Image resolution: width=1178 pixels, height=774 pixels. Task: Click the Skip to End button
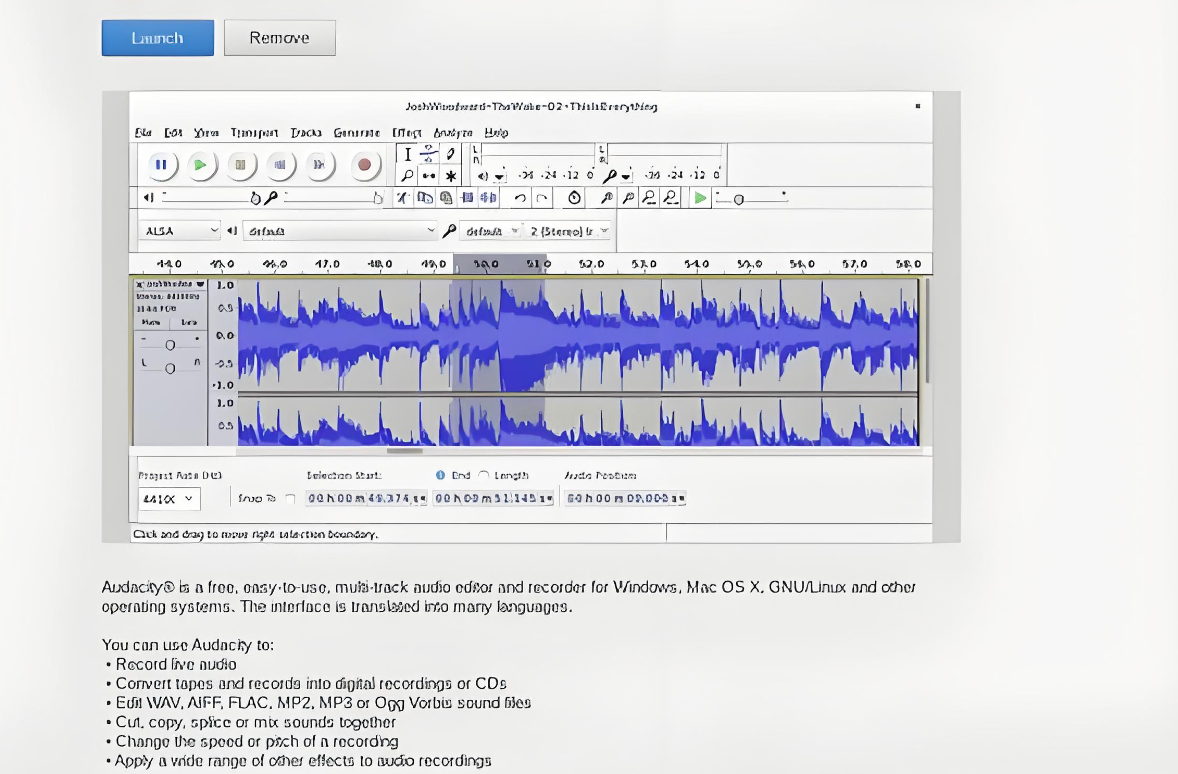(x=319, y=165)
